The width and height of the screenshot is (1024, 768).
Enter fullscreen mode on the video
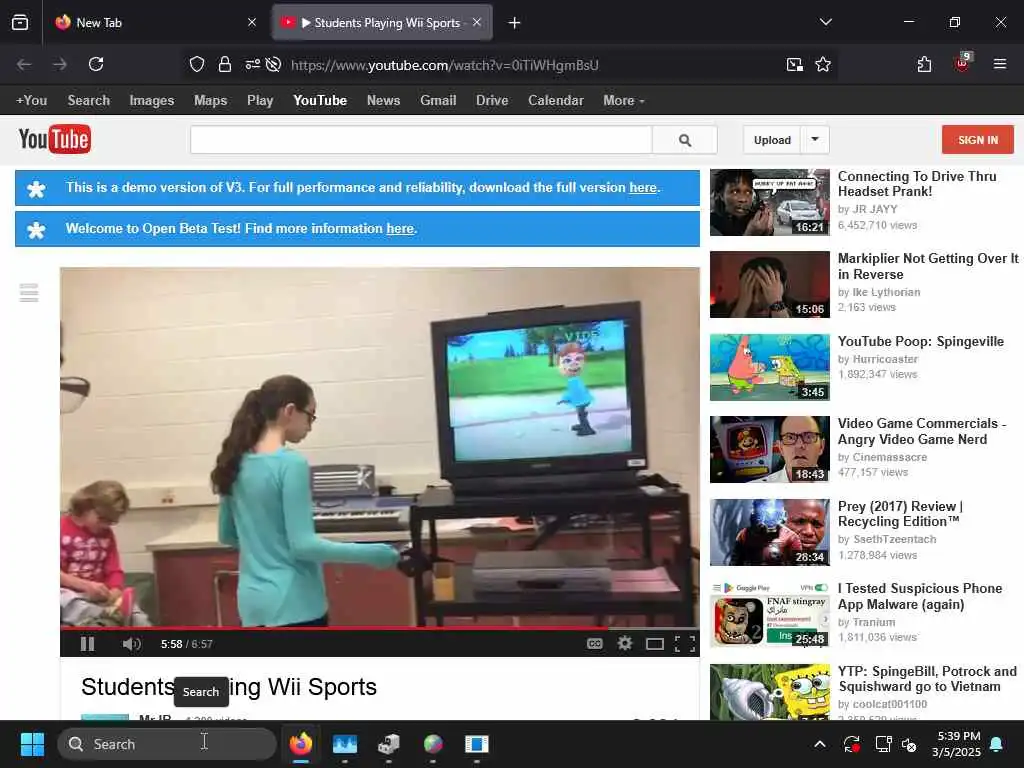(684, 645)
